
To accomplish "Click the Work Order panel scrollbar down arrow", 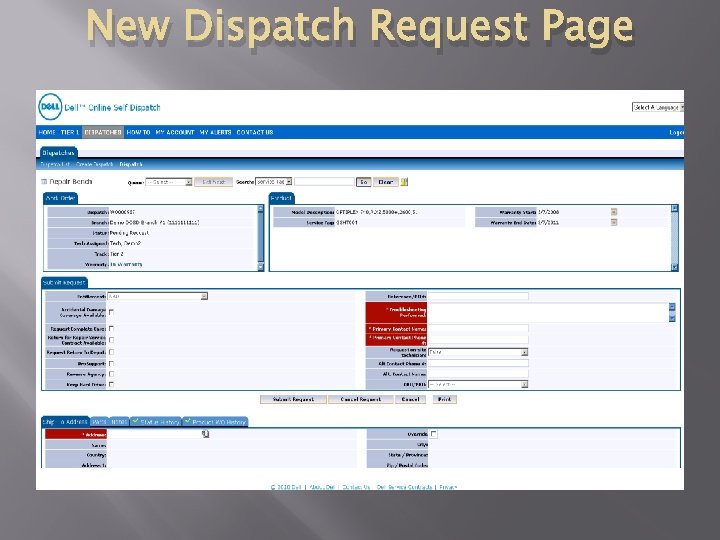I will pos(261,267).
